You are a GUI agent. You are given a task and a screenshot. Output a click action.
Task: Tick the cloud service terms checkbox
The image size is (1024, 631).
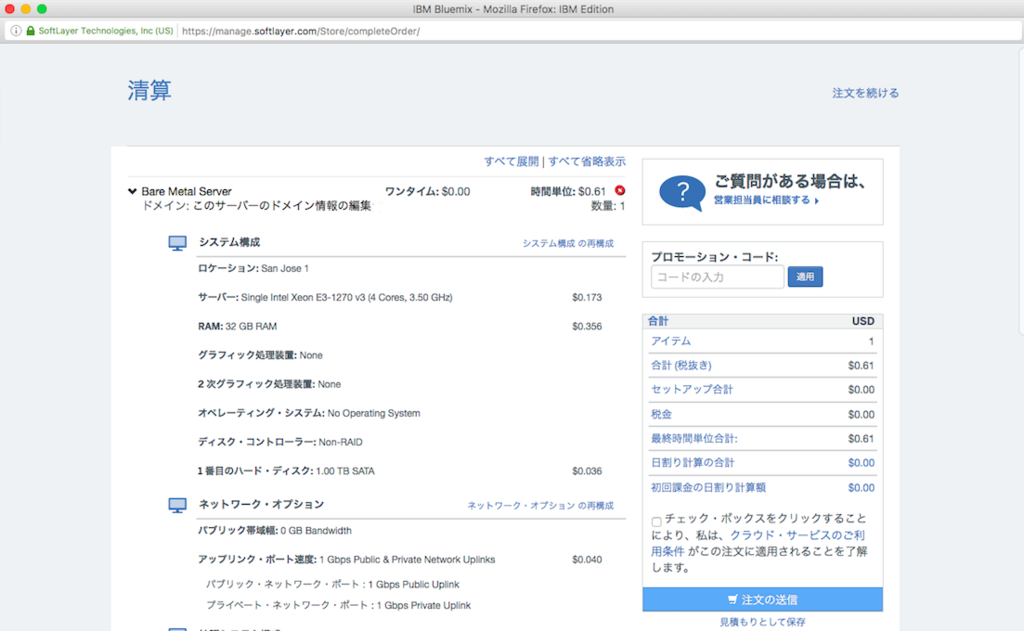click(656, 521)
